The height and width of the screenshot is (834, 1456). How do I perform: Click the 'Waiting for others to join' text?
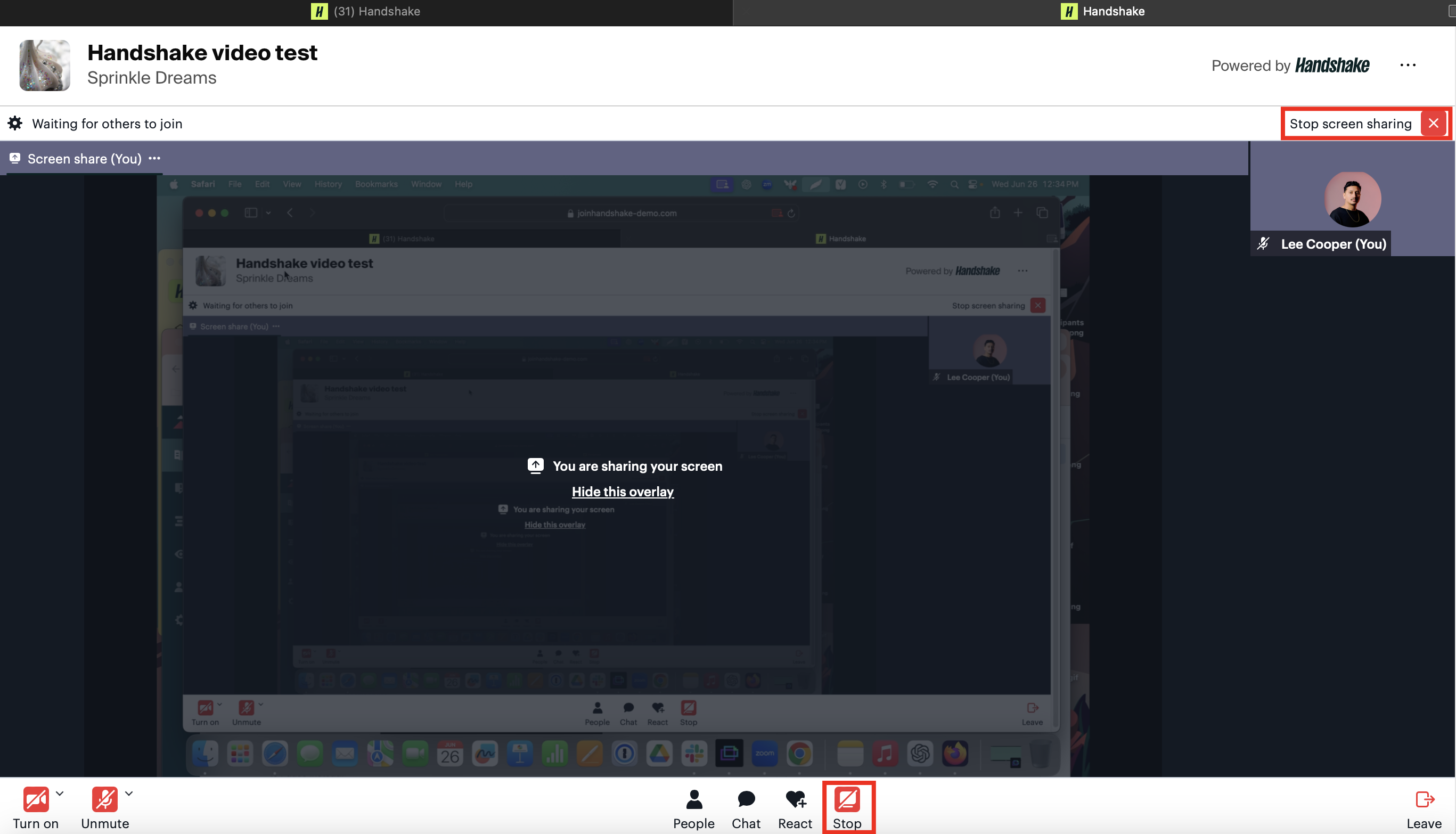[x=107, y=124]
